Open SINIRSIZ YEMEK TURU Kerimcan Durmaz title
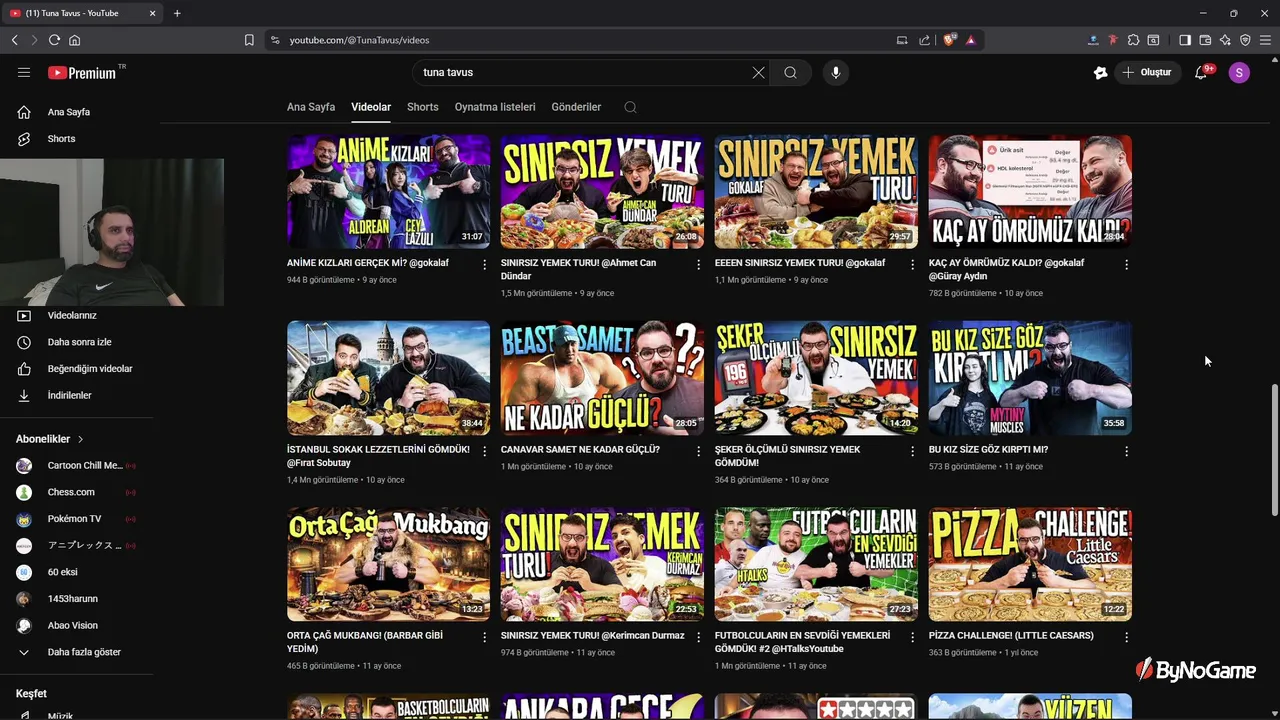The width and height of the screenshot is (1280, 720). pos(593,636)
